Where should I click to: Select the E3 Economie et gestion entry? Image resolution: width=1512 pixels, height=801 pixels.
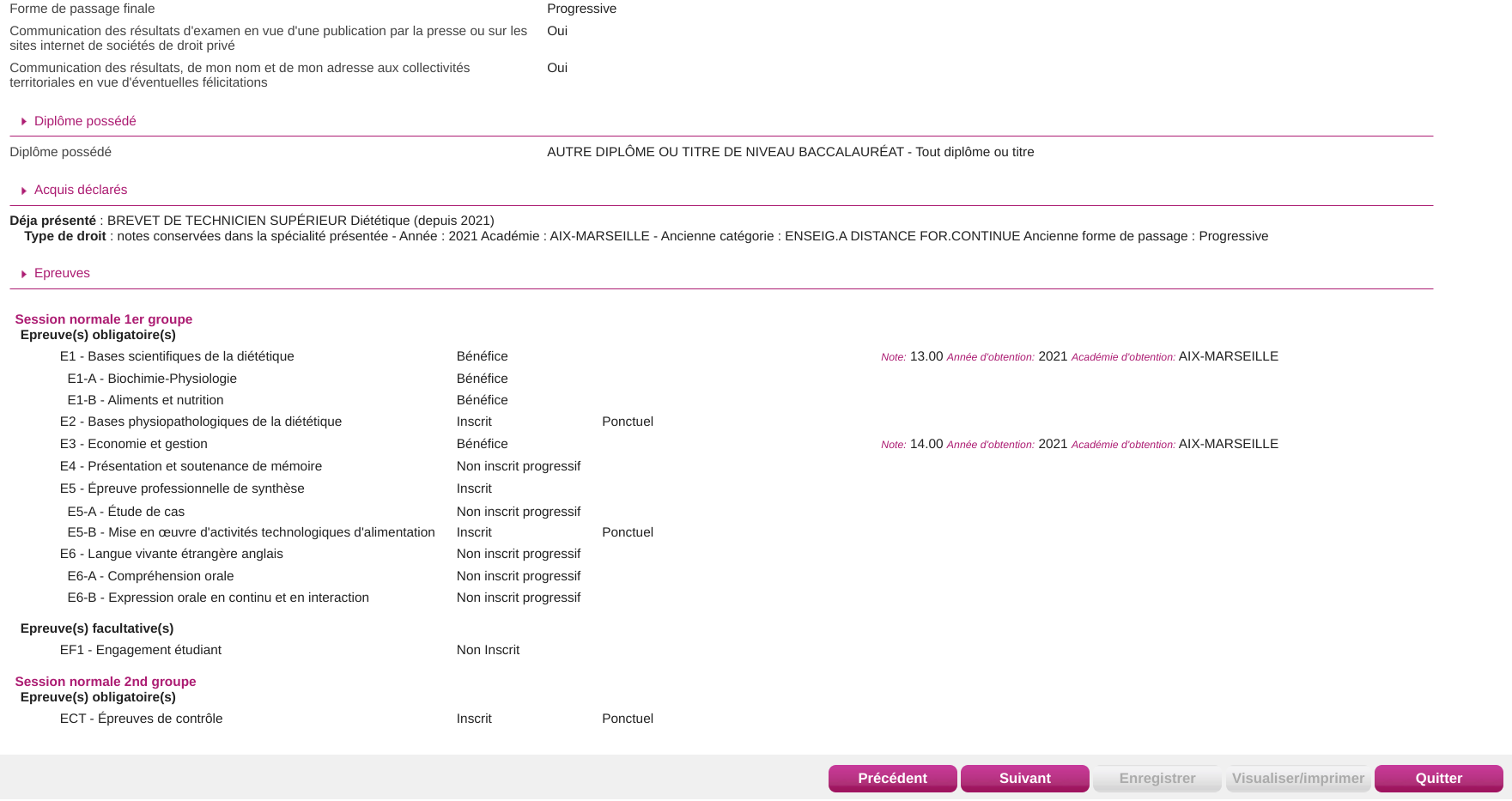tap(133, 444)
